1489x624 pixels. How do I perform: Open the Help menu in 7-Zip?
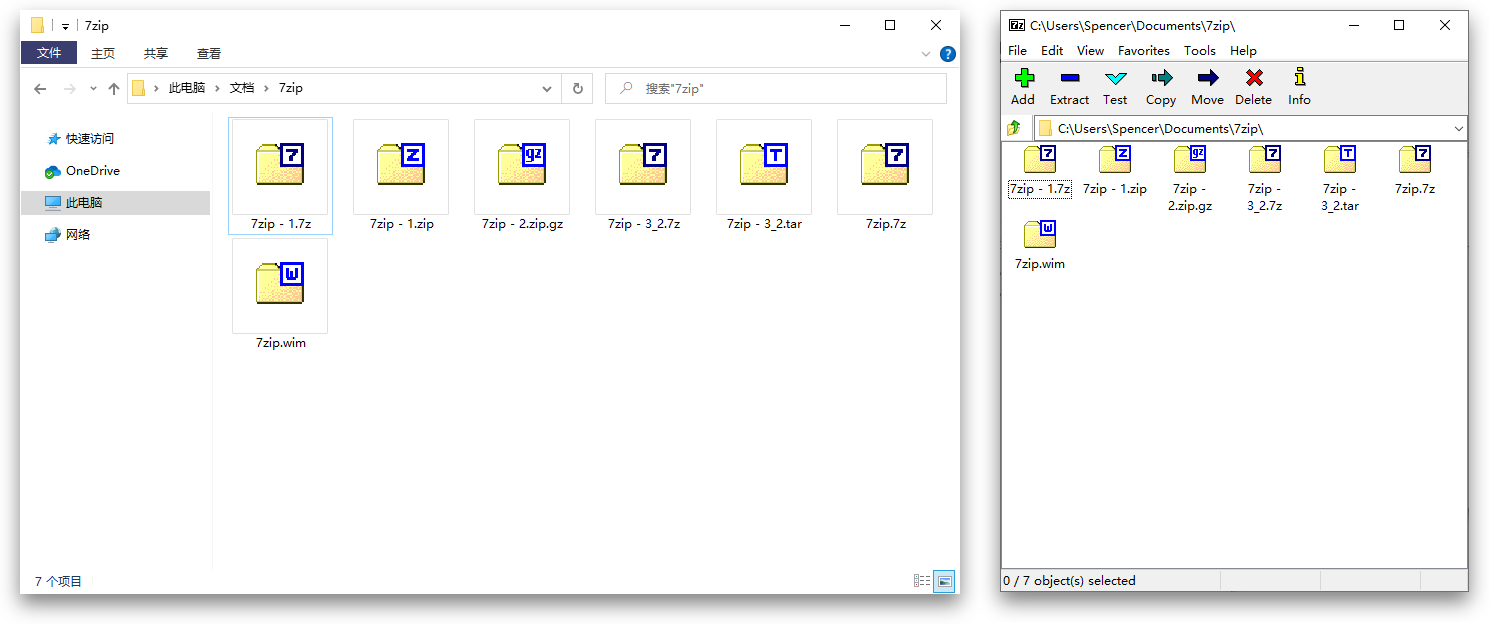pos(1243,51)
